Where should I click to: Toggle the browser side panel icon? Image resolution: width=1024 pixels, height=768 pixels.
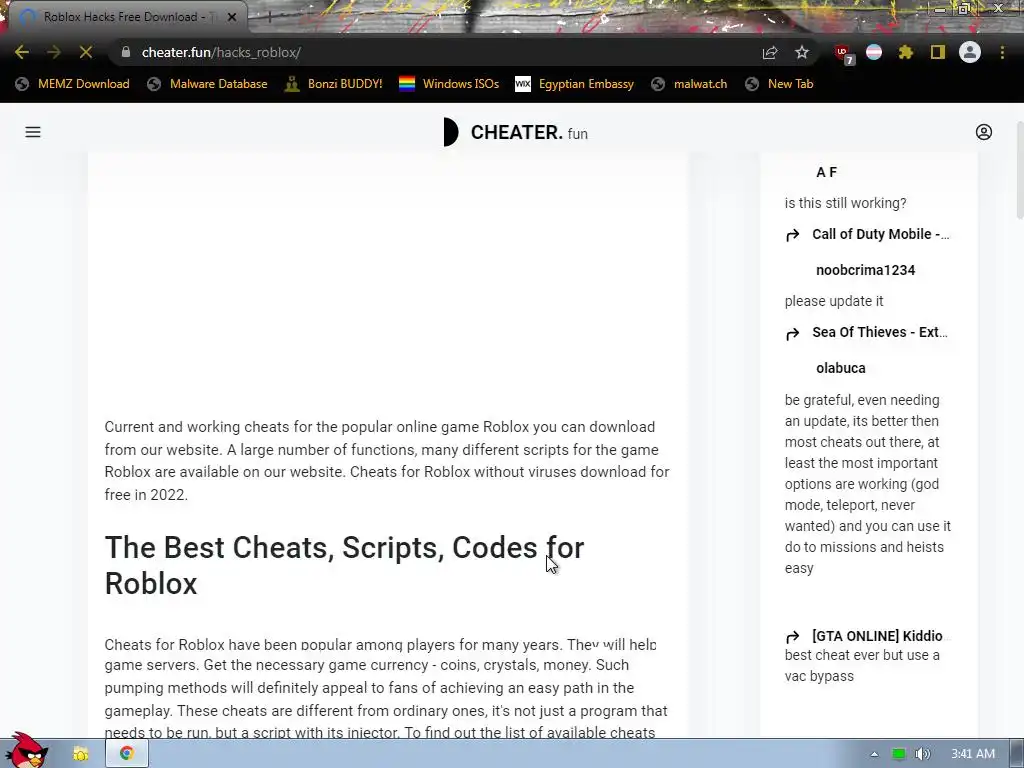pyautogui.click(x=938, y=52)
